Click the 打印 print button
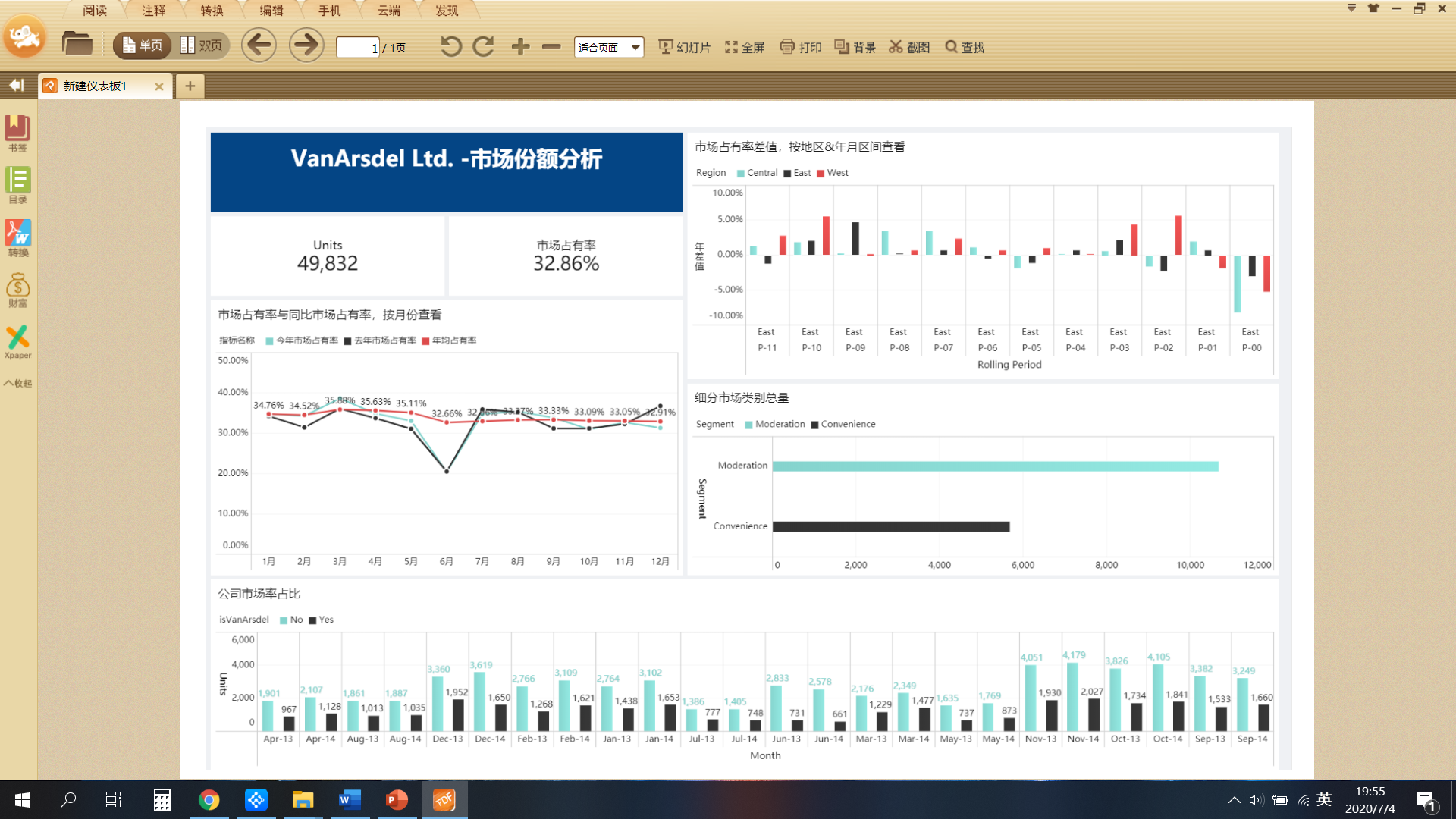 (x=800, y=47)
